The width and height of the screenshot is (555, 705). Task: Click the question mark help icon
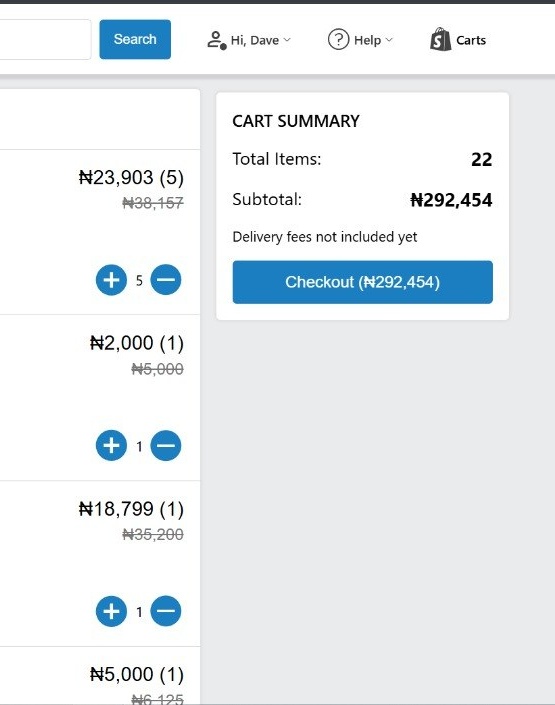point(338,40)
